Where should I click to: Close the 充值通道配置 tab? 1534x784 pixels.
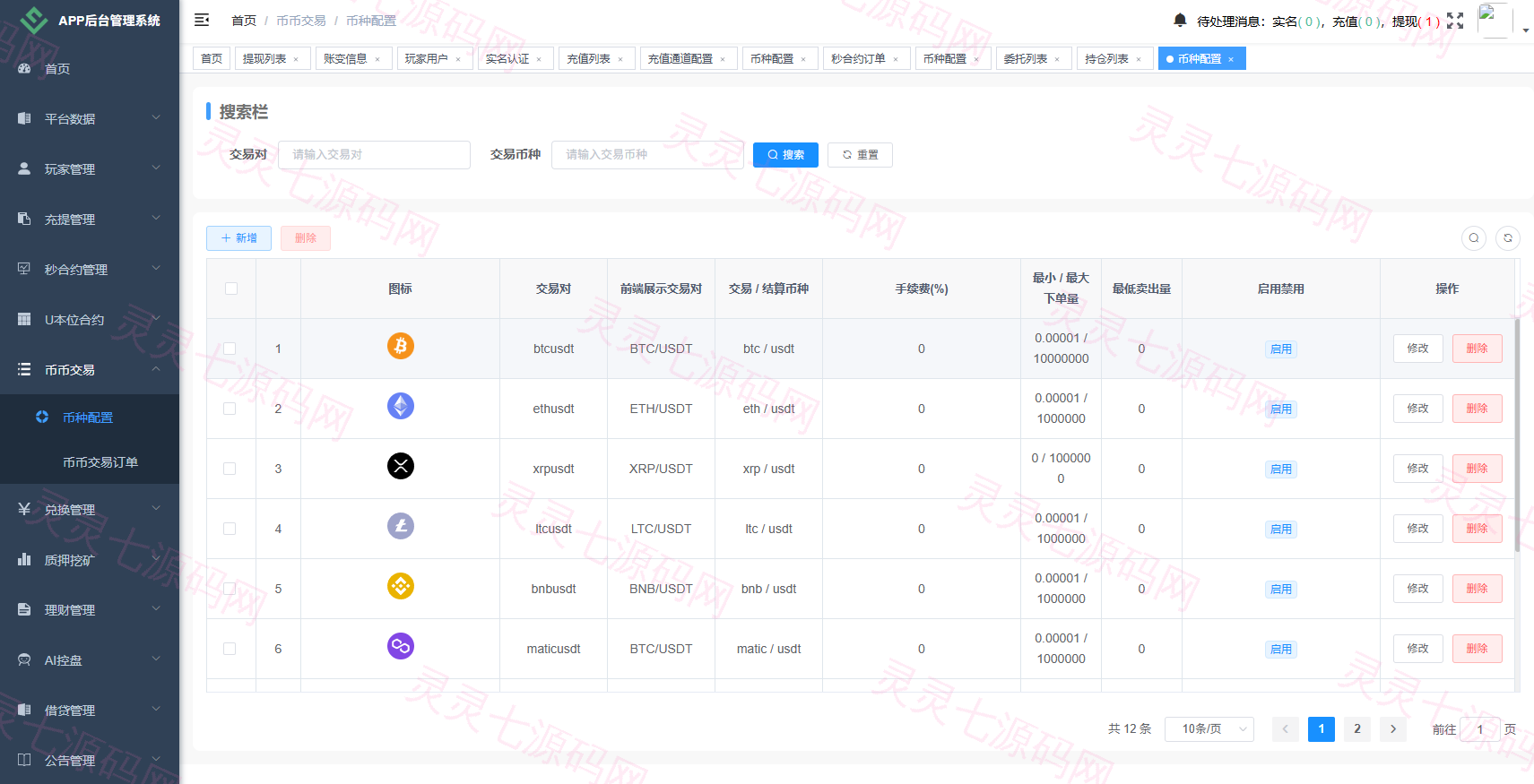coord(723,59)
